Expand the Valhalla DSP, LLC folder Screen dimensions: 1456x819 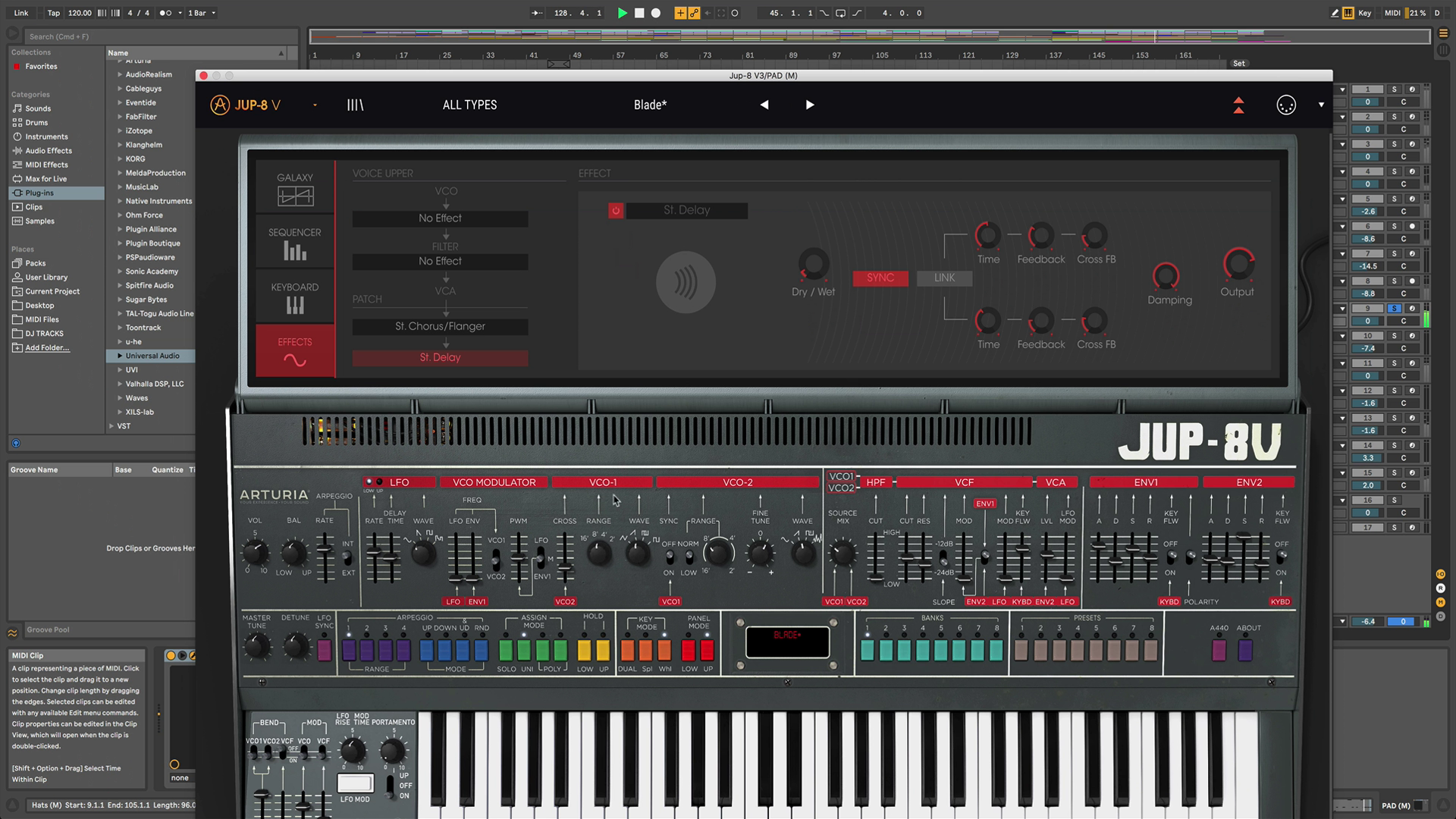[119, 384]
